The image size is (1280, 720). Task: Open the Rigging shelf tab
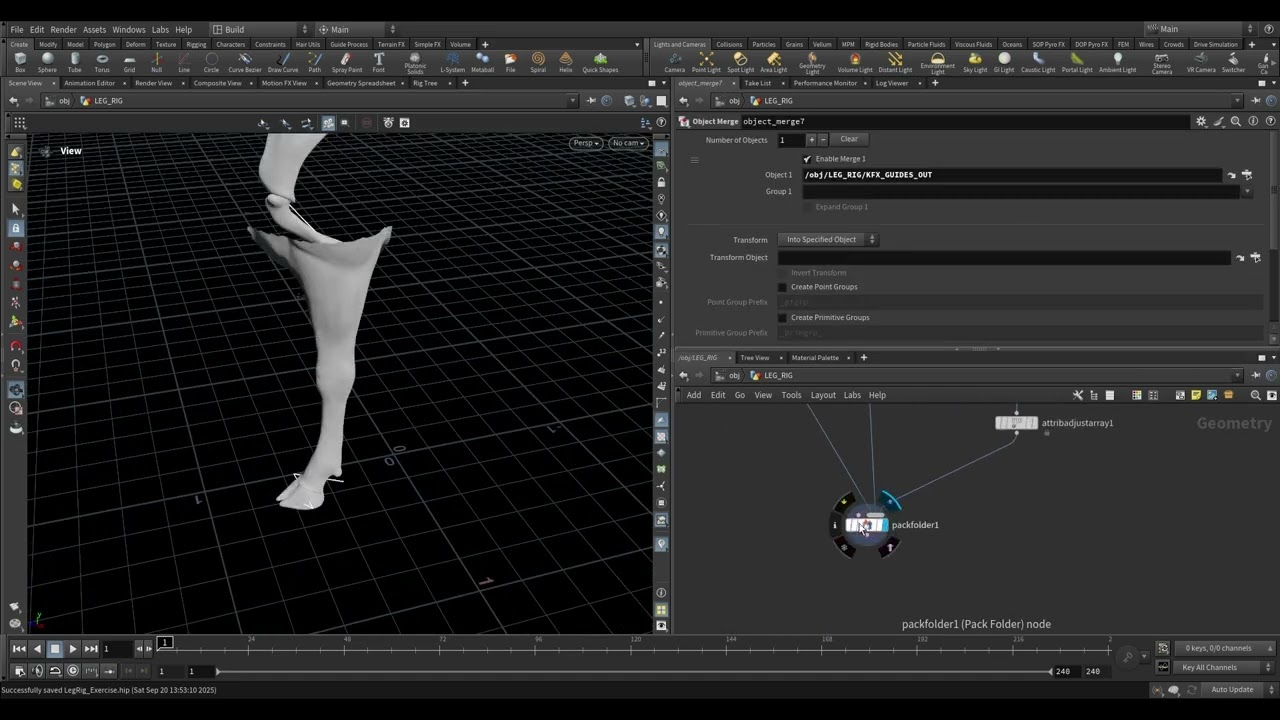pyautogui.click(x=196, y=44)
